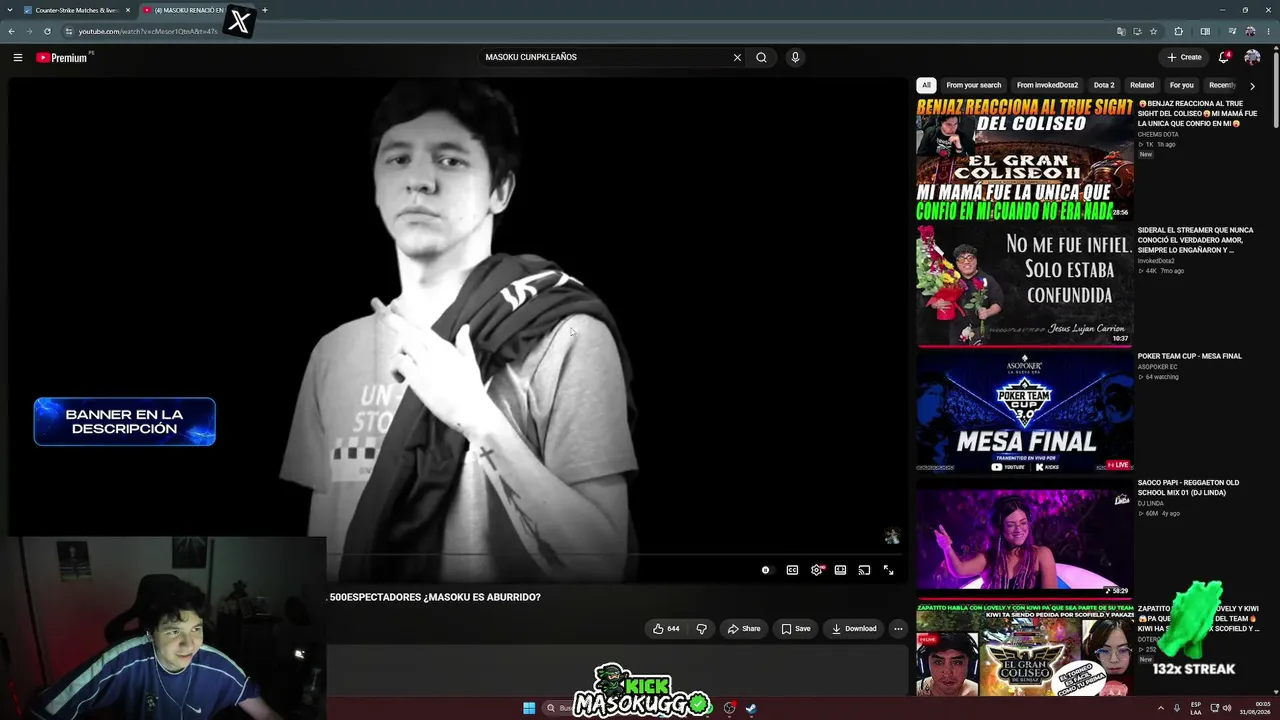The width and height of the screenshot is (1280, 720).
Task: Clear the search box with the X
Action: (737, 57)
